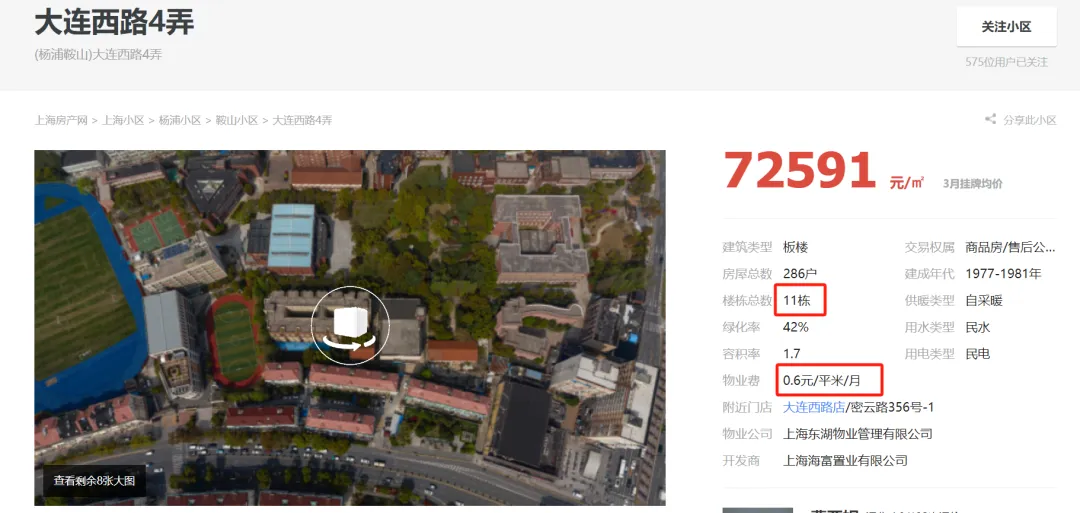
Task: Click the agent photo thumbnail at bottom
Action: coord(756,509)
